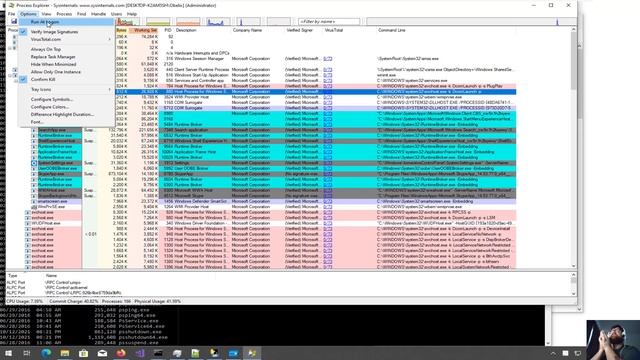Open the network activity mini graph
This screenshot has height=360, width=640.
(249, 21)
